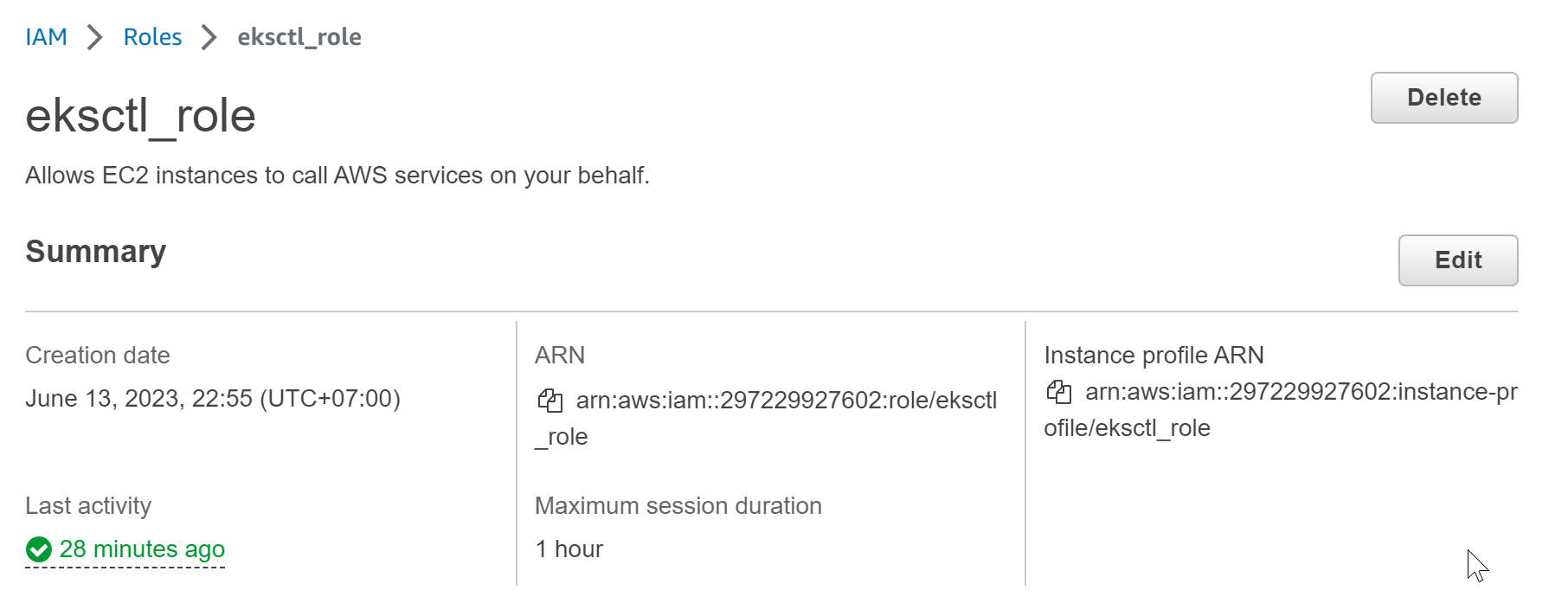Click the Maximum session duration value
Screen dimensions: 1568x616
coord(569,549)
